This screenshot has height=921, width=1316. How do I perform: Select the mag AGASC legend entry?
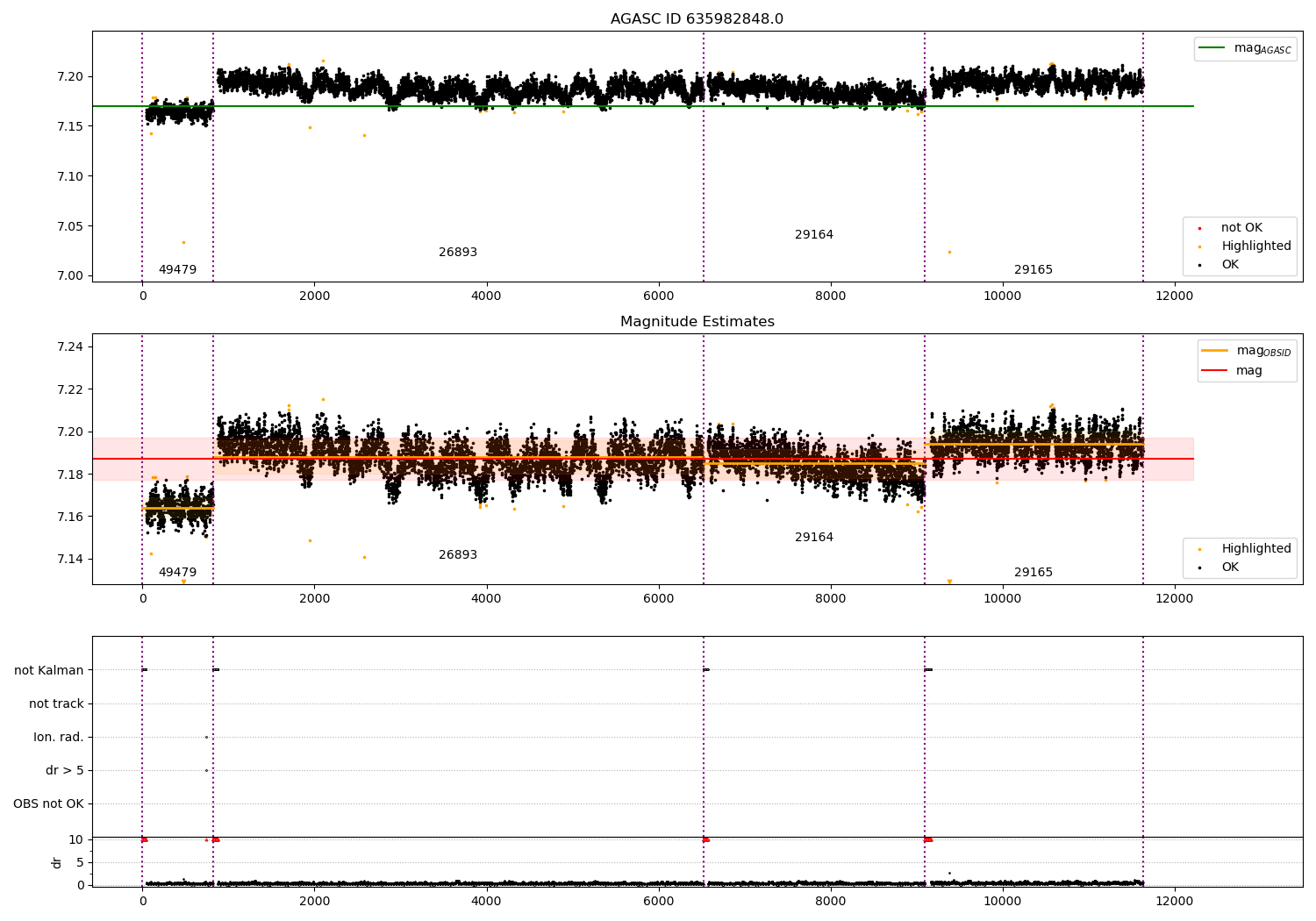tap(1245, 48)
